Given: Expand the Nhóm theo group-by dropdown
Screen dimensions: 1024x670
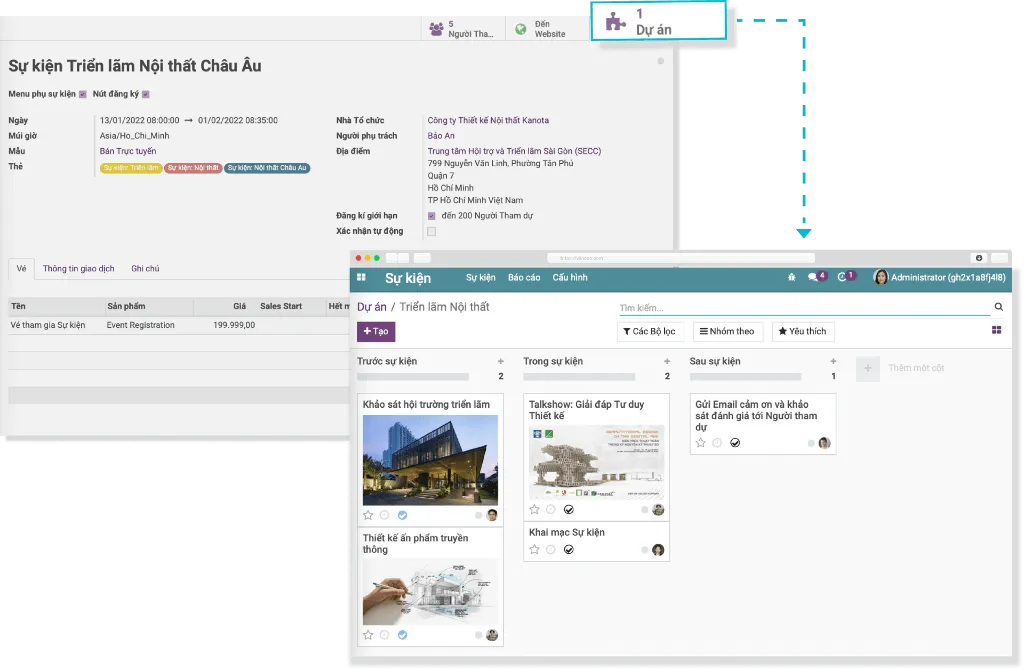Looking at the screenshot, I should 728,331.
